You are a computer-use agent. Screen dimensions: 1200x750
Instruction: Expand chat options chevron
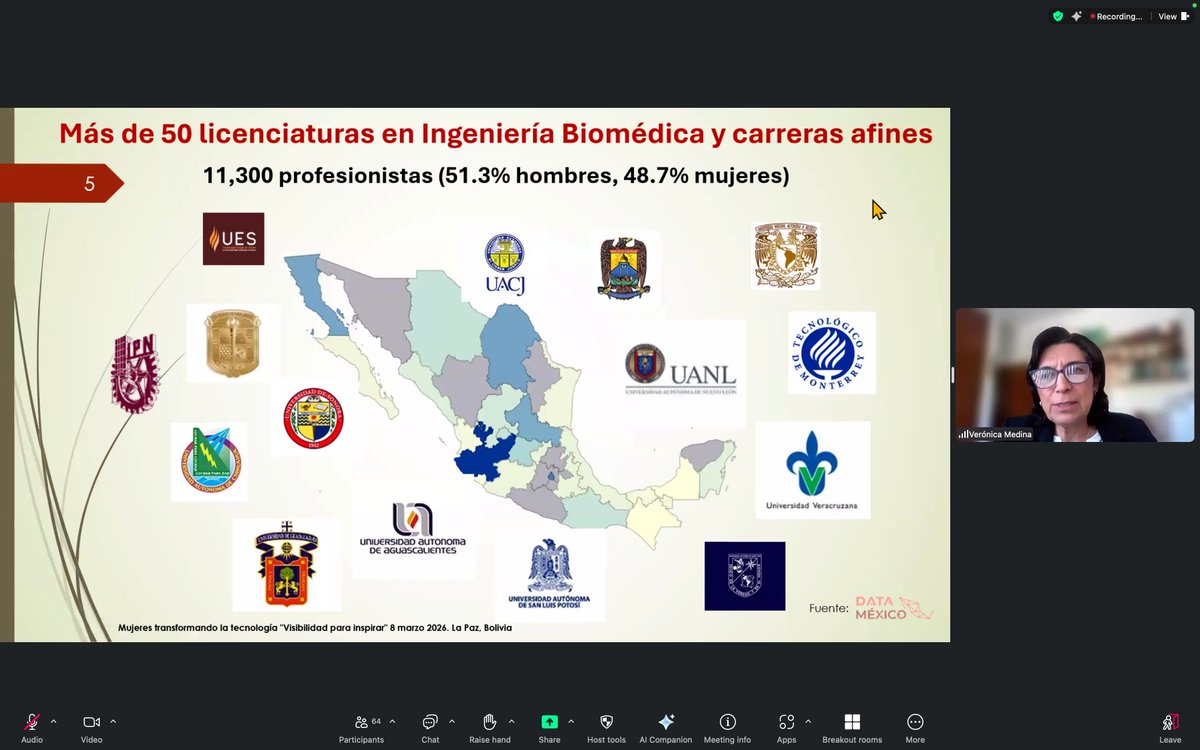(x=451, y=721)
